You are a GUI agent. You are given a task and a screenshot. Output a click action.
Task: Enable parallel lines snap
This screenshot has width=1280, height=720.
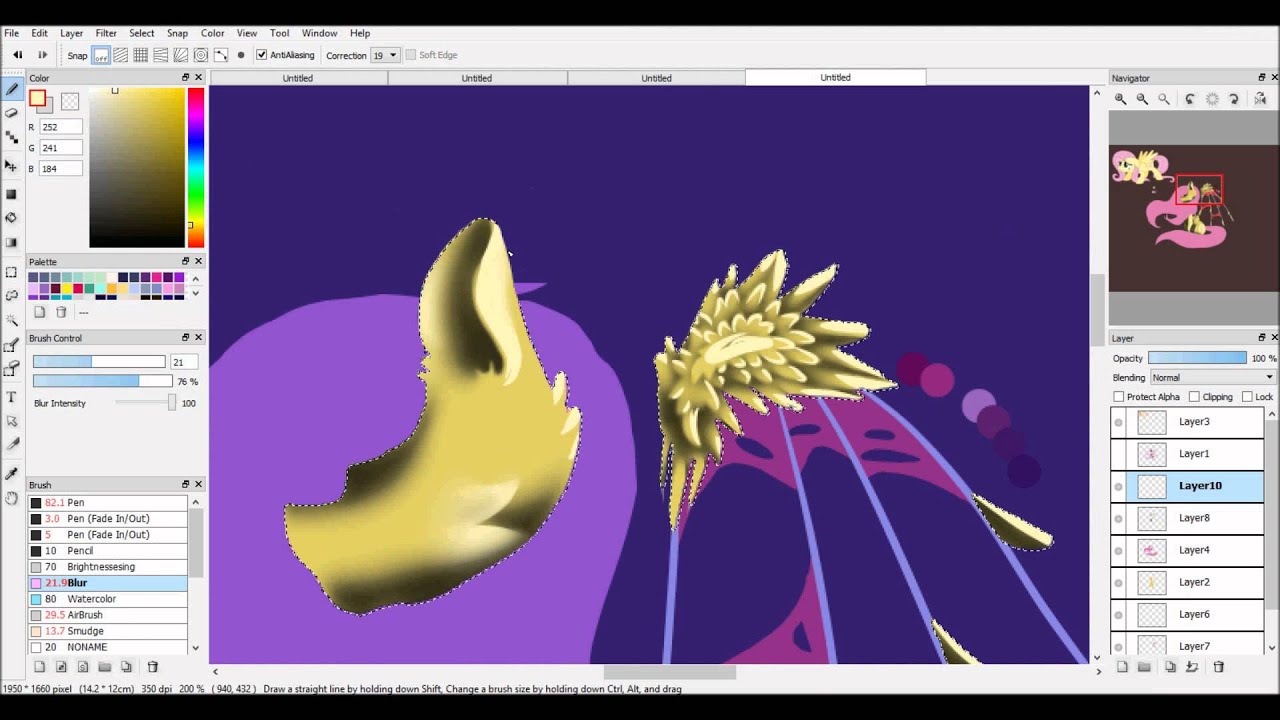coord(121,55)
